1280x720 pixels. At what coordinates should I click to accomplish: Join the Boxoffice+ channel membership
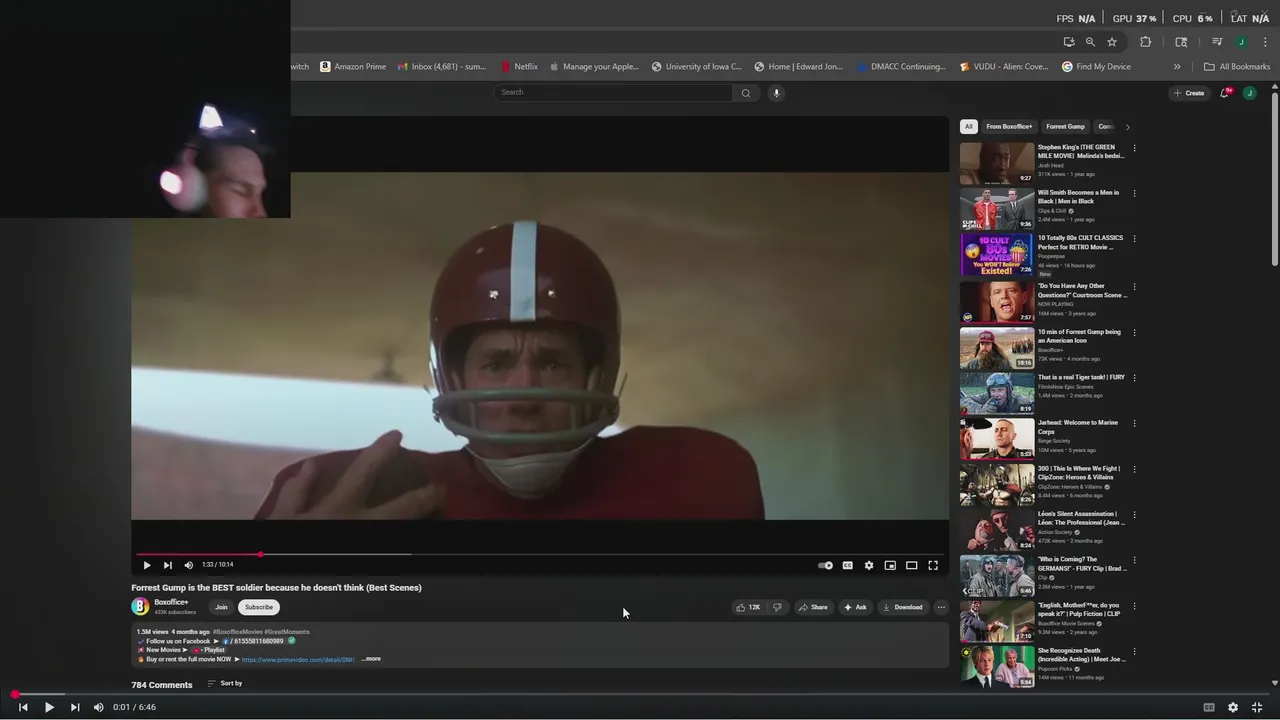(x=221, y=607)
